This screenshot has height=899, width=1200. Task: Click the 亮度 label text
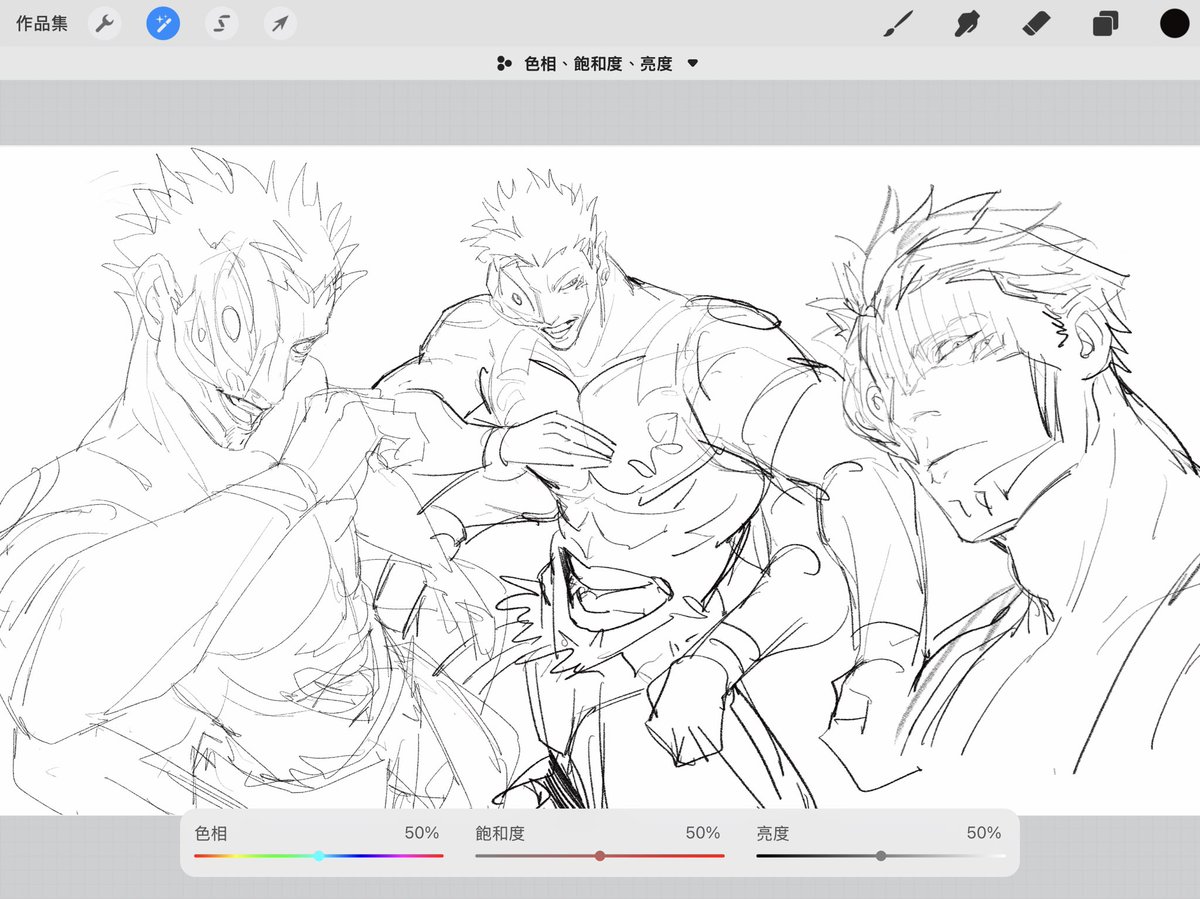(773, 833)
